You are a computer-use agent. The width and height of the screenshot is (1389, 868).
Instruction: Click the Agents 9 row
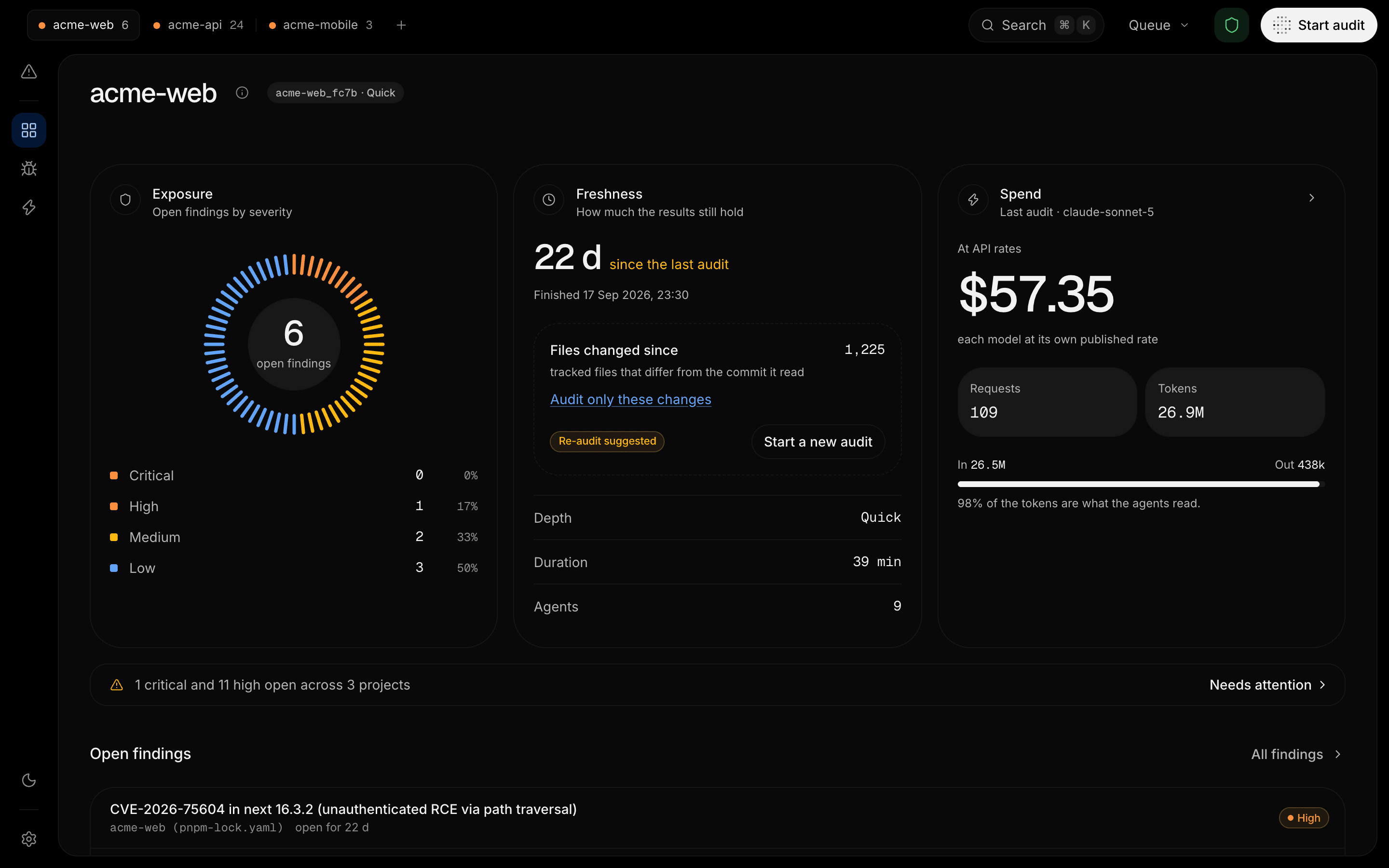[x=718, y=607]
